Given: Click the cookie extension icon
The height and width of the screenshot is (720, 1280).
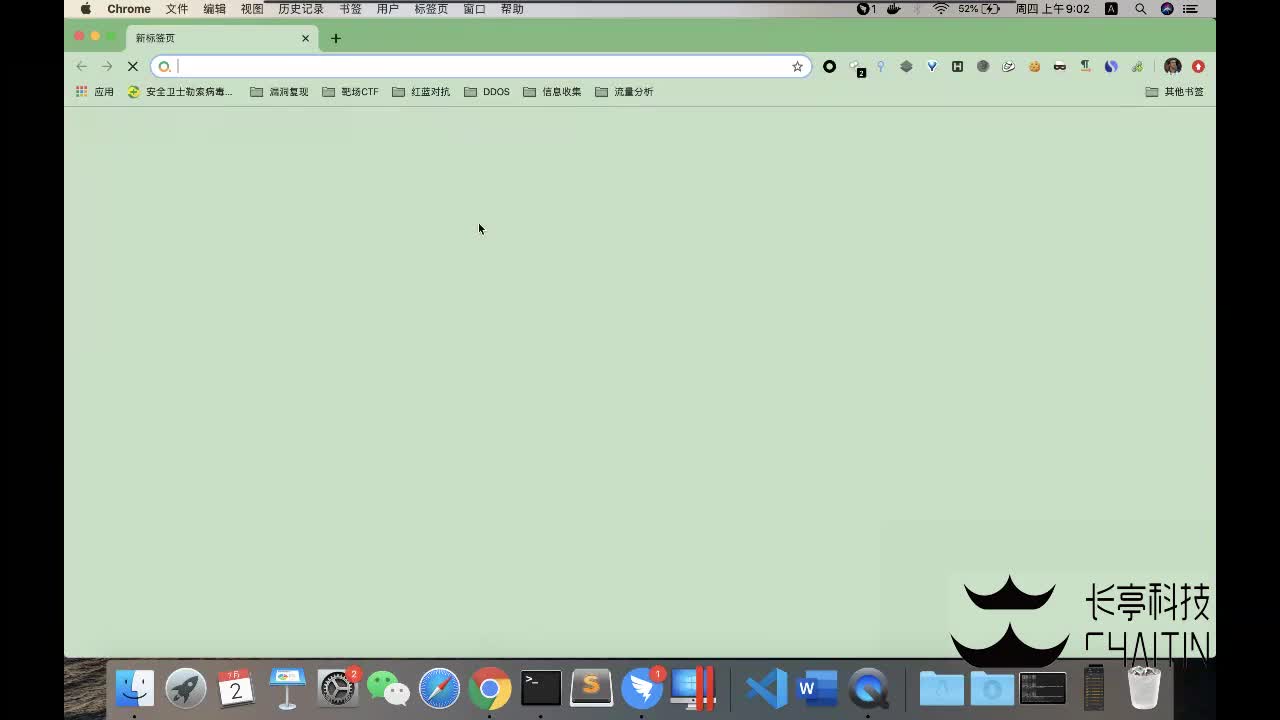Looking at the screenshot, I should 1034,66.
